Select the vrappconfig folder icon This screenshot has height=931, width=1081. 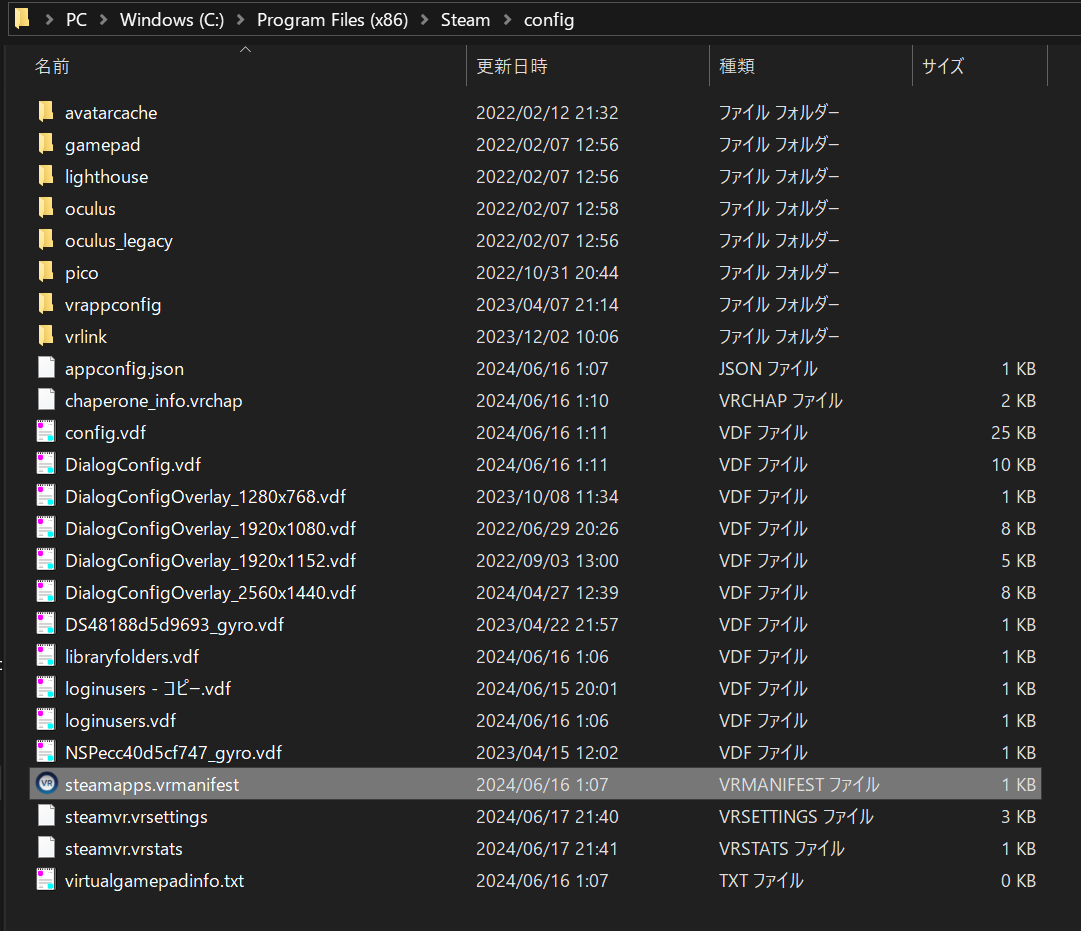pos(46,303)
